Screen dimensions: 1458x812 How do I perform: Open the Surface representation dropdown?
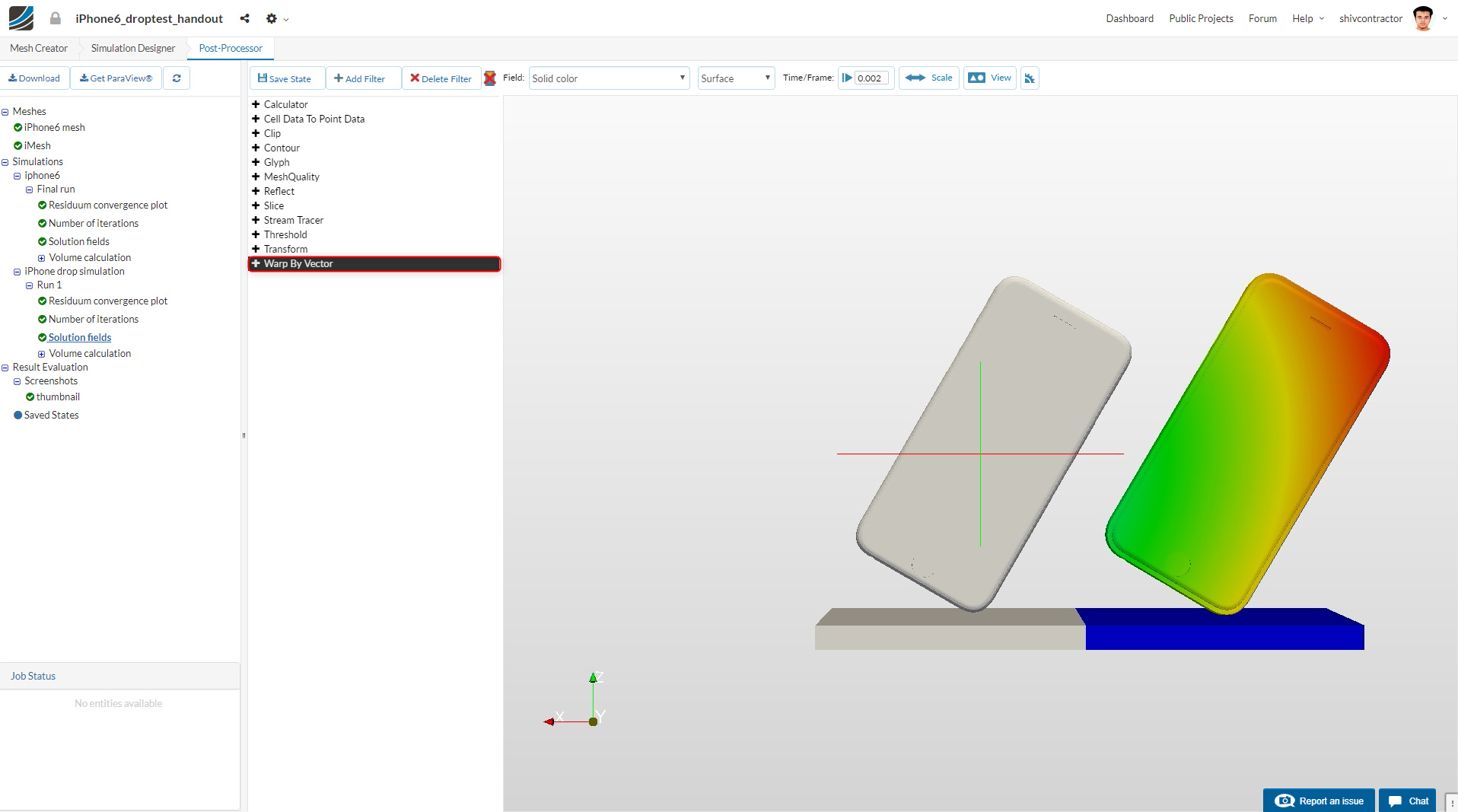pos(736,78)
